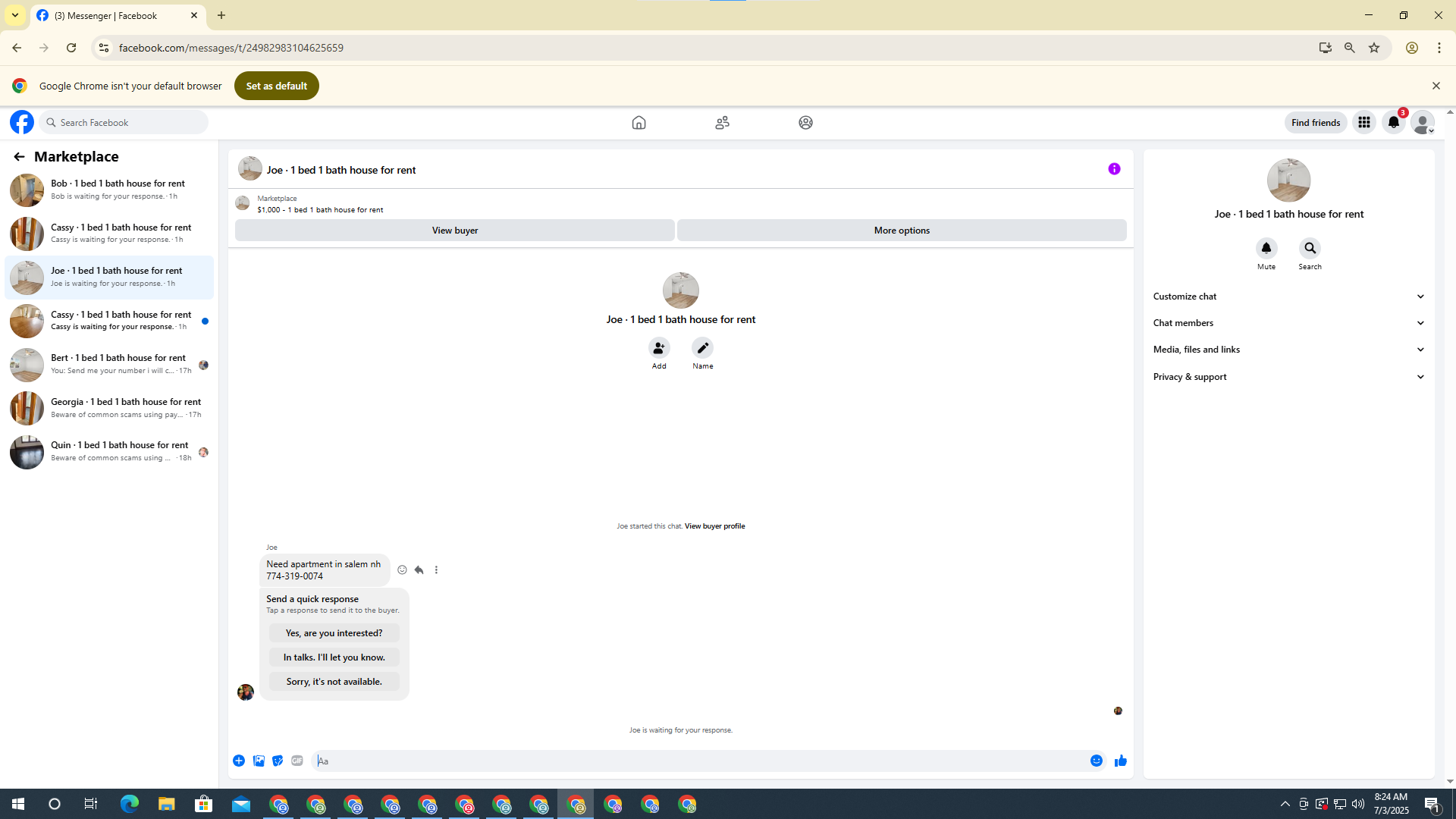Go to Facebook Home tab
Image resolution: width=1456 pixels, height=819 pixels.
point(639,122)
